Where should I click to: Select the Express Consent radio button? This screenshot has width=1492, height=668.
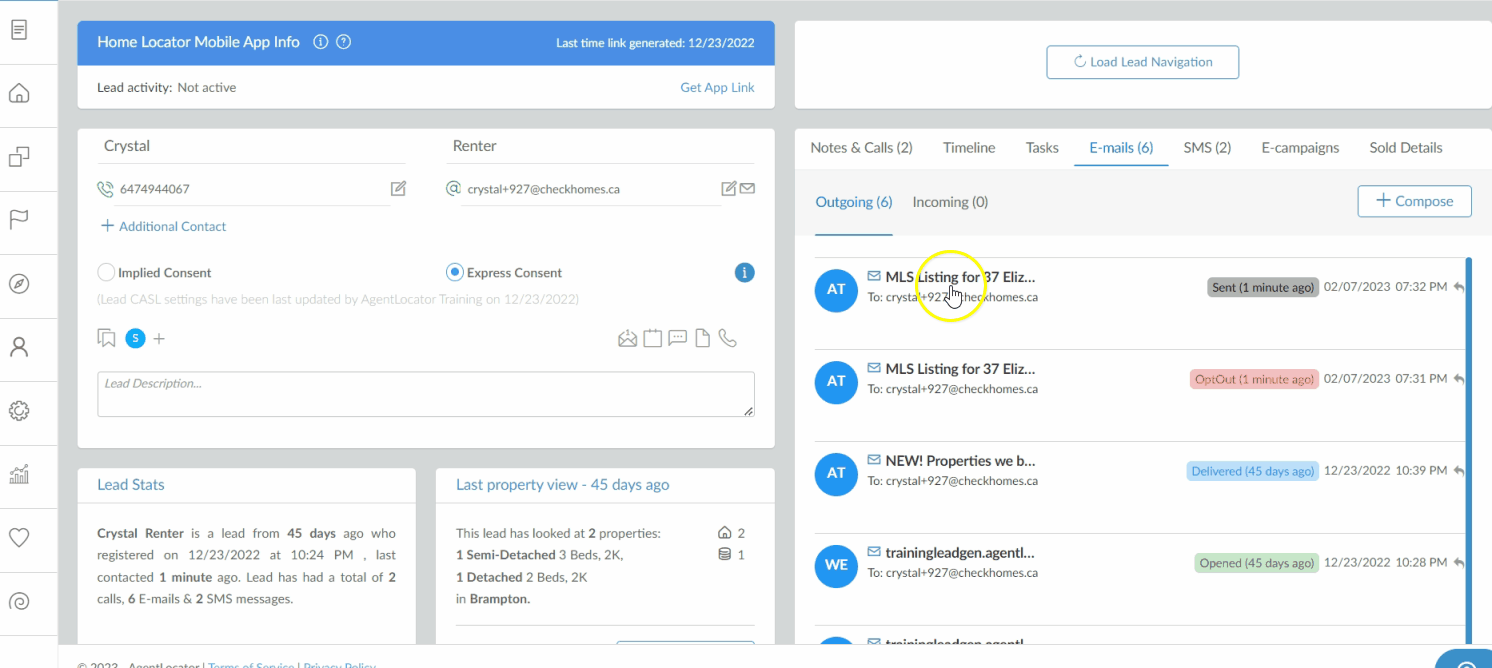(x=454, y=272)
